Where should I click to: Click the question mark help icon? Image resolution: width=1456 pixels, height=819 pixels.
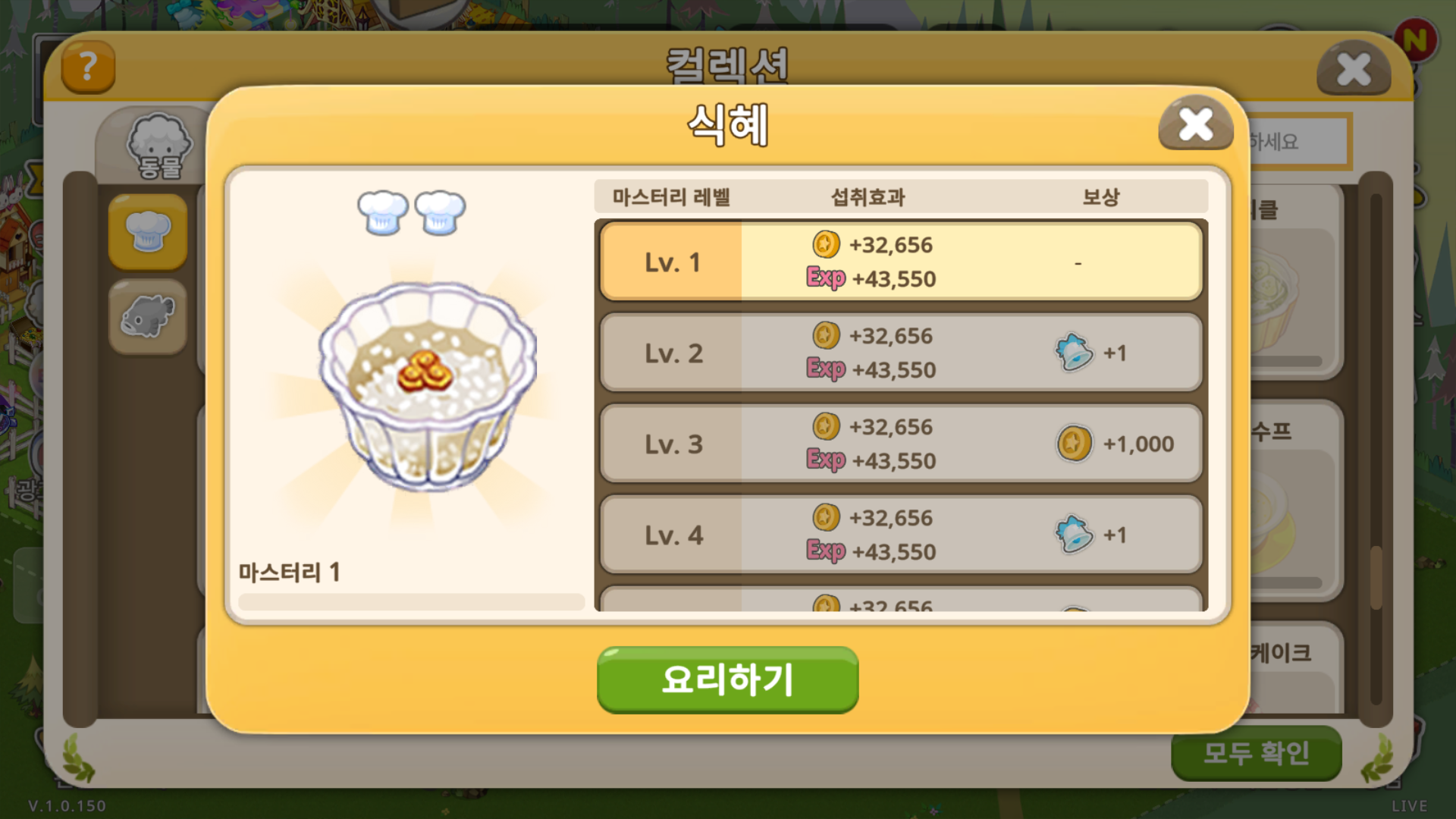pyautogui.click(x=88, y=67)
